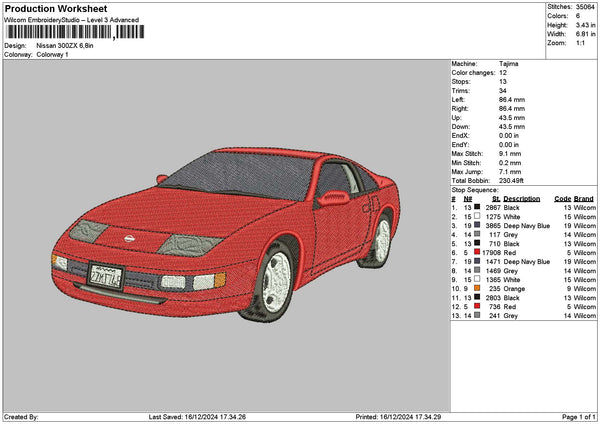This screenshot has height=424, width=600.
Task: Click the stitch count 35064
Action: (585, 7)
